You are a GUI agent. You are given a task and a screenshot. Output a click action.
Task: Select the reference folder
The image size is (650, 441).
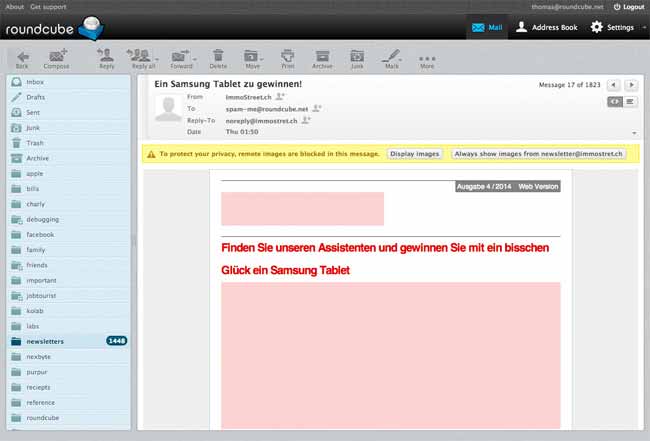click(68, 402)
